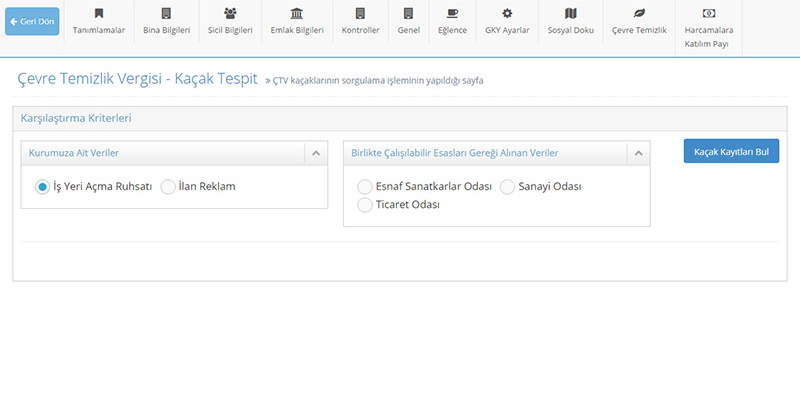Select Esnaf Sanatkarlar Odası radio button
This screenshot has width=801, height=412.
pos(365,187)
